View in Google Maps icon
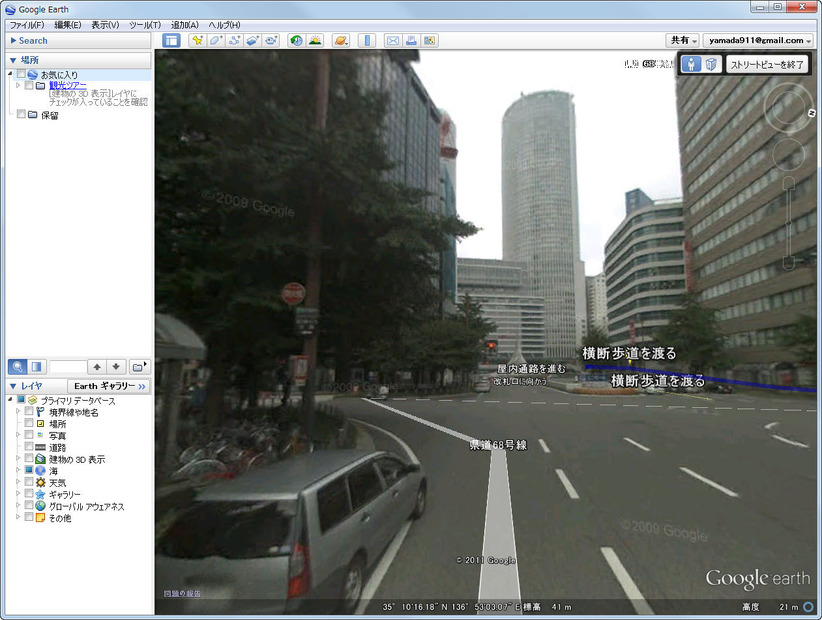 click(429, 40)
